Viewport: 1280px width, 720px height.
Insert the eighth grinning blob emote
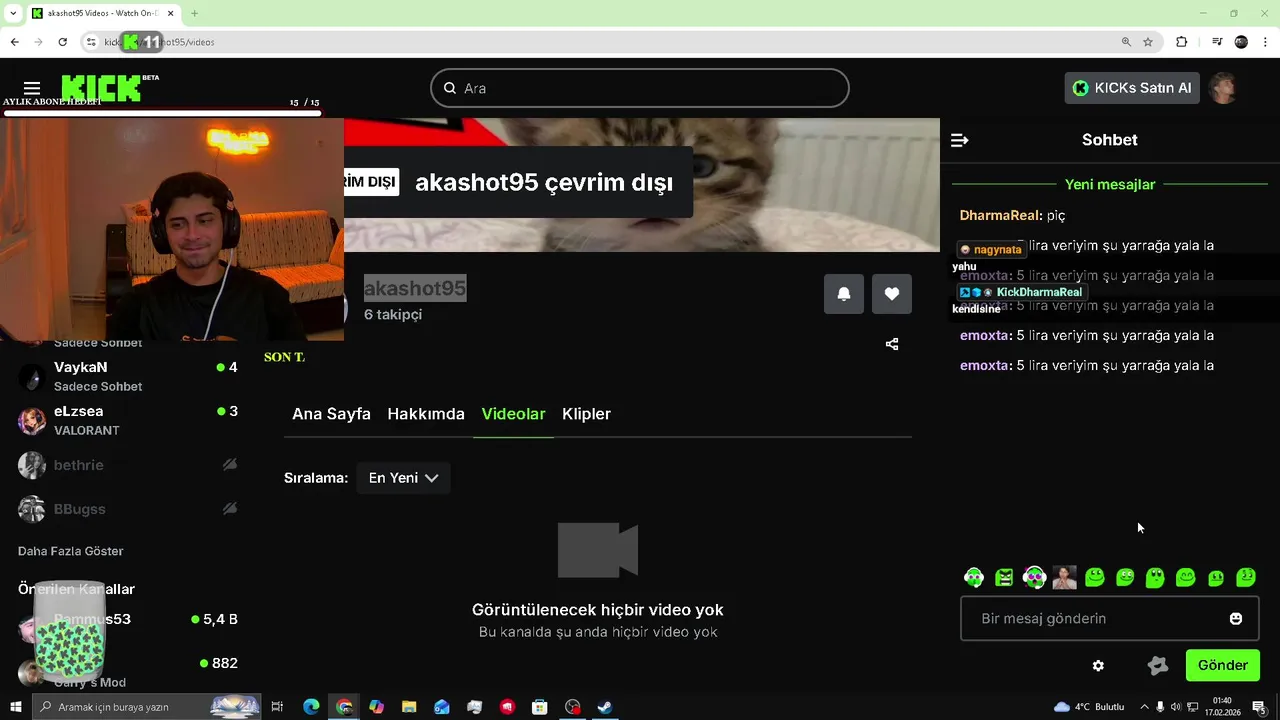[x=1186, y=577]
